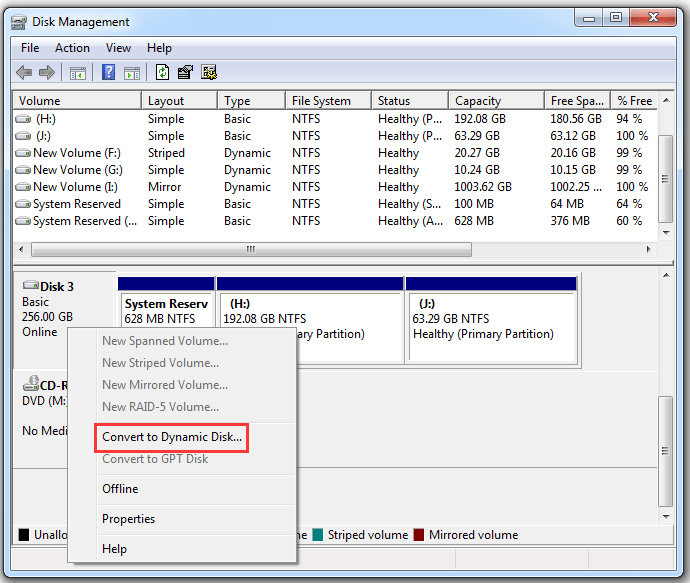The height and width of the screenshot is (583, 690).
Task: Click the 180.56 GB free space cell
Action: 576,119
